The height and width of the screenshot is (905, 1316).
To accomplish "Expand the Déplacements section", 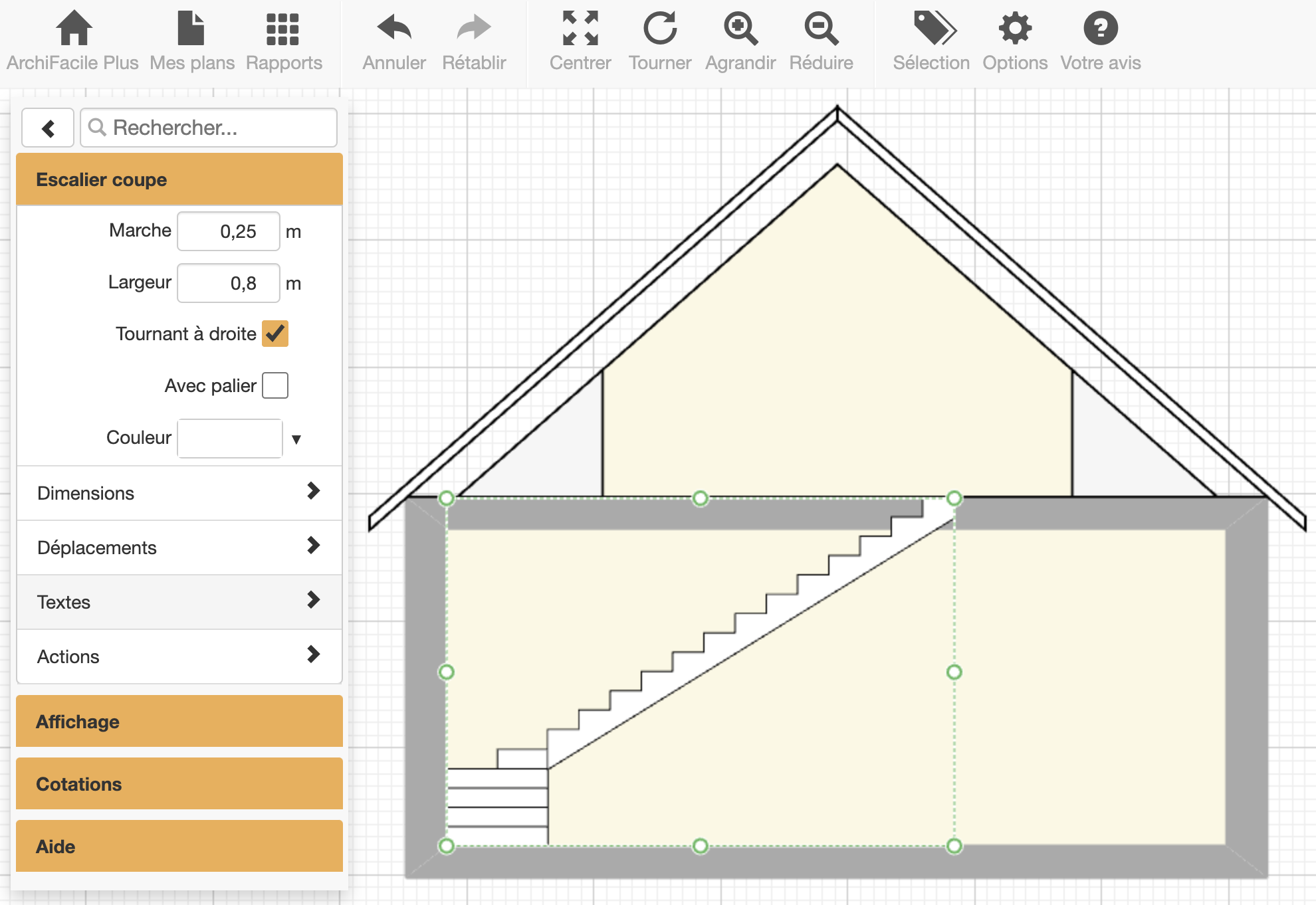I will [179, 547].
